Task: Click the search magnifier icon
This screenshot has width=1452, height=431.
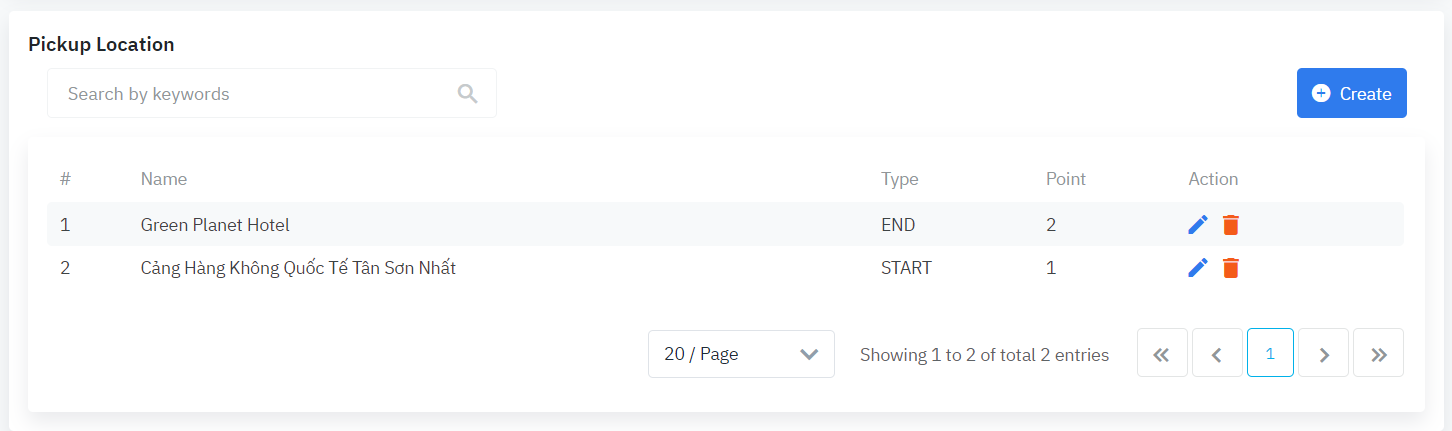Action: pos(467,93)
